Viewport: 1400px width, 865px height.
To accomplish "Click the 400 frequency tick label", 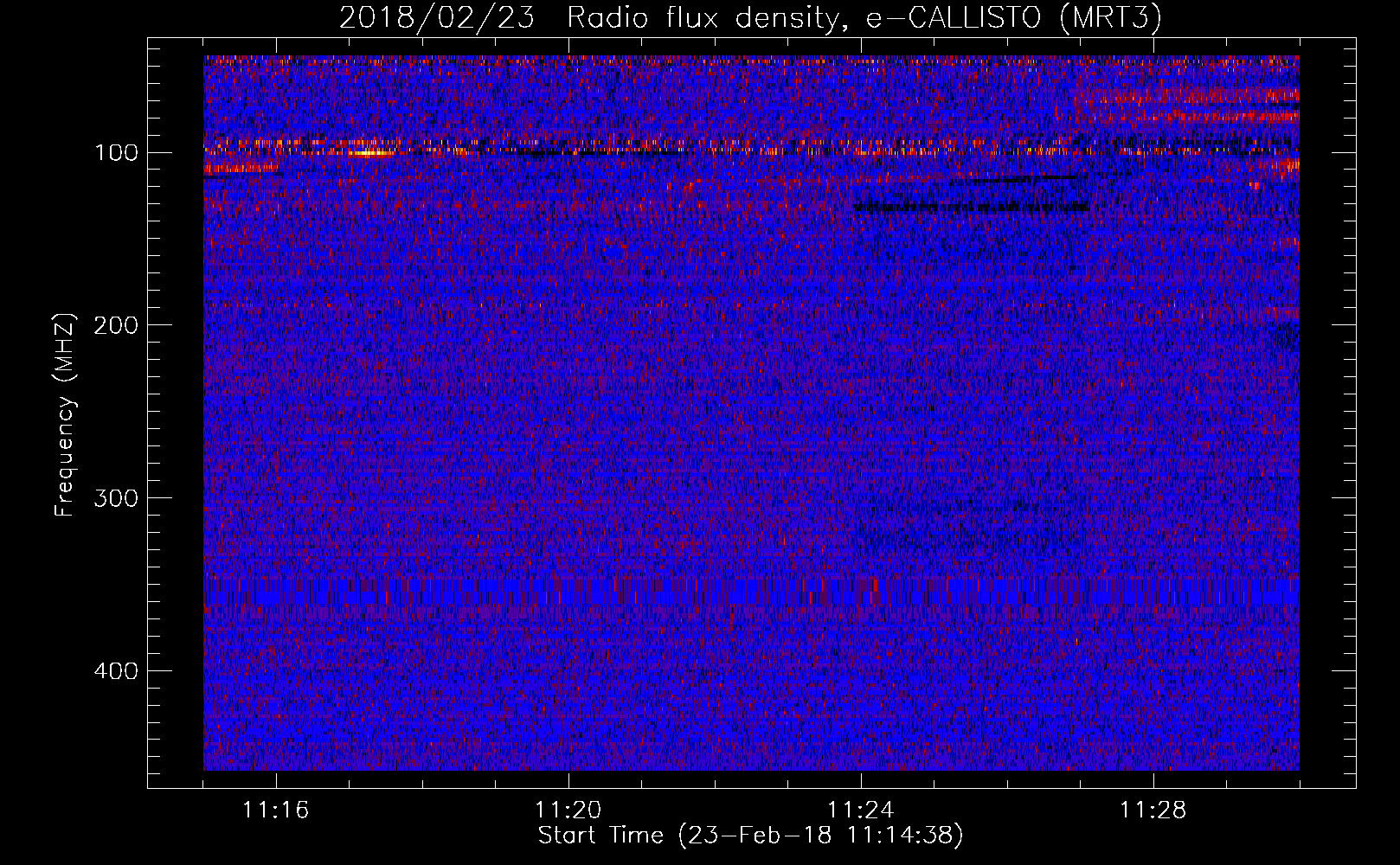I will point(117,671).
